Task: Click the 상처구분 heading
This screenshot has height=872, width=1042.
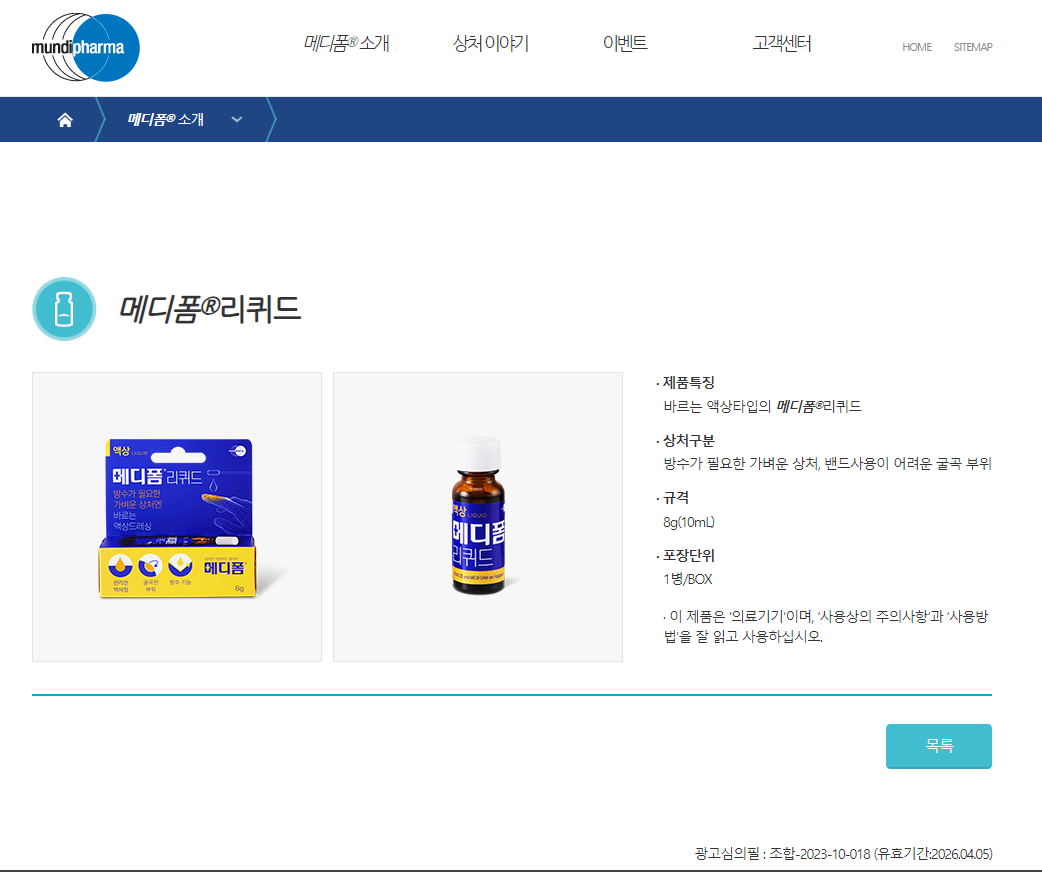Action: click(x=688, y=441)
